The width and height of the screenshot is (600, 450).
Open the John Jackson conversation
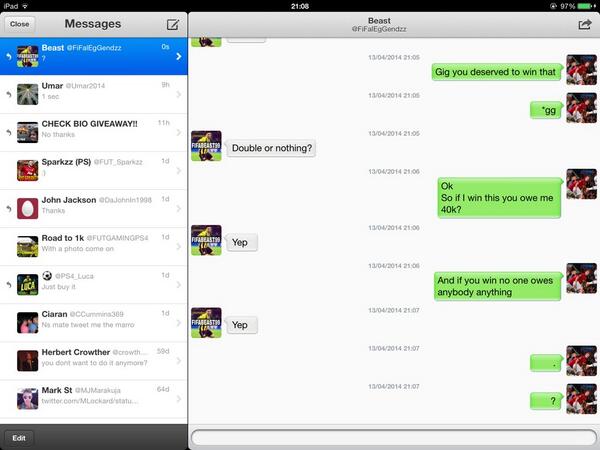pos(94,209)
